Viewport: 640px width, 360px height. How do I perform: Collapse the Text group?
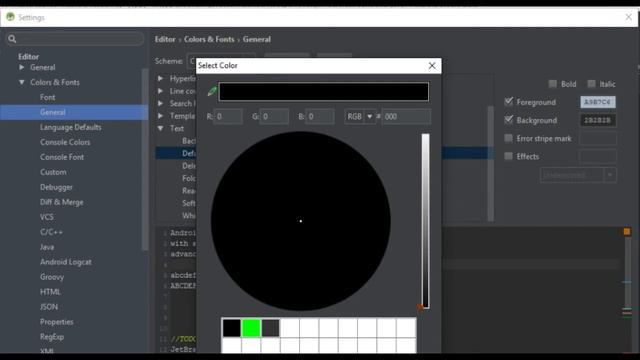coord(160,128)
